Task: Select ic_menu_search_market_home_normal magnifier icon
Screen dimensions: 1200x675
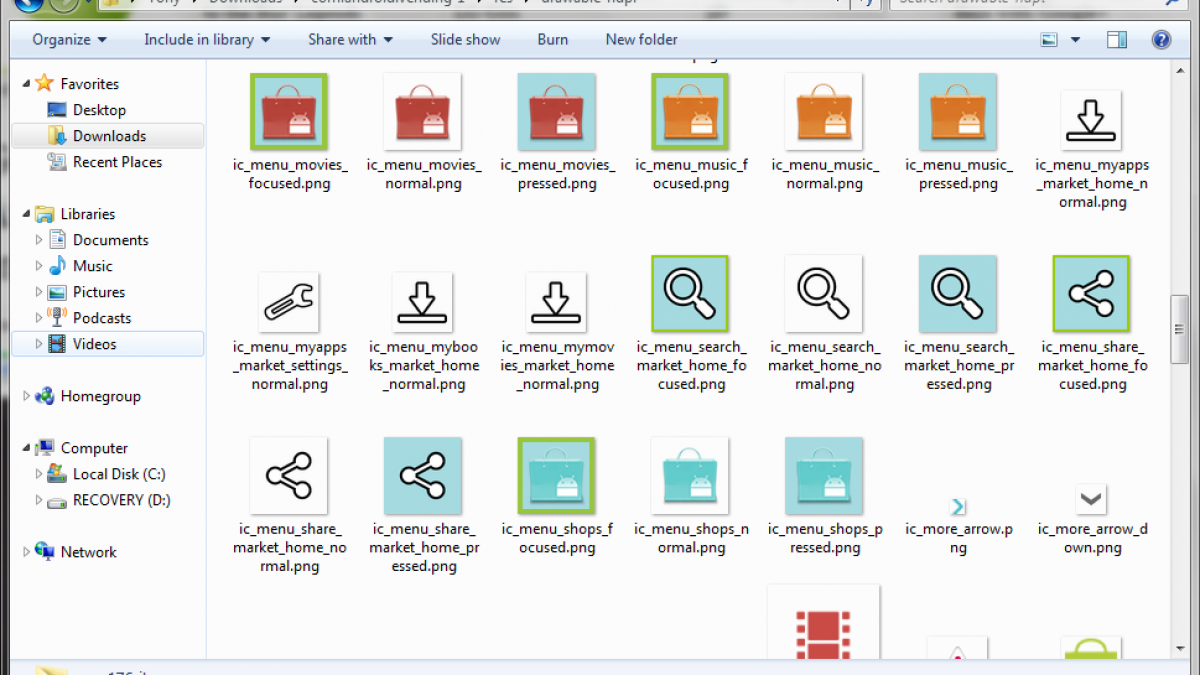Action: (824, 293)
